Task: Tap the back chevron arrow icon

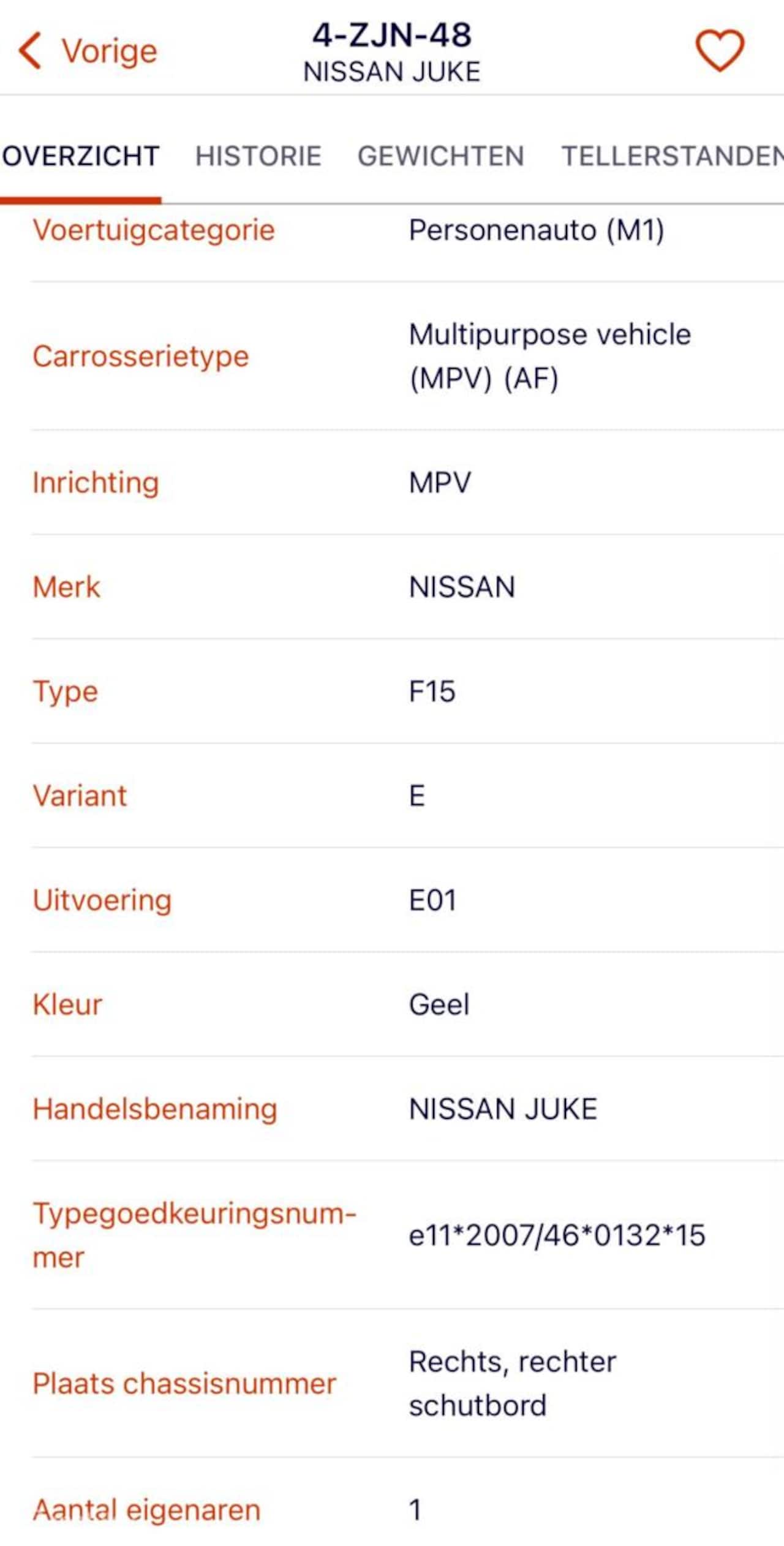Action: coord(29,50)
